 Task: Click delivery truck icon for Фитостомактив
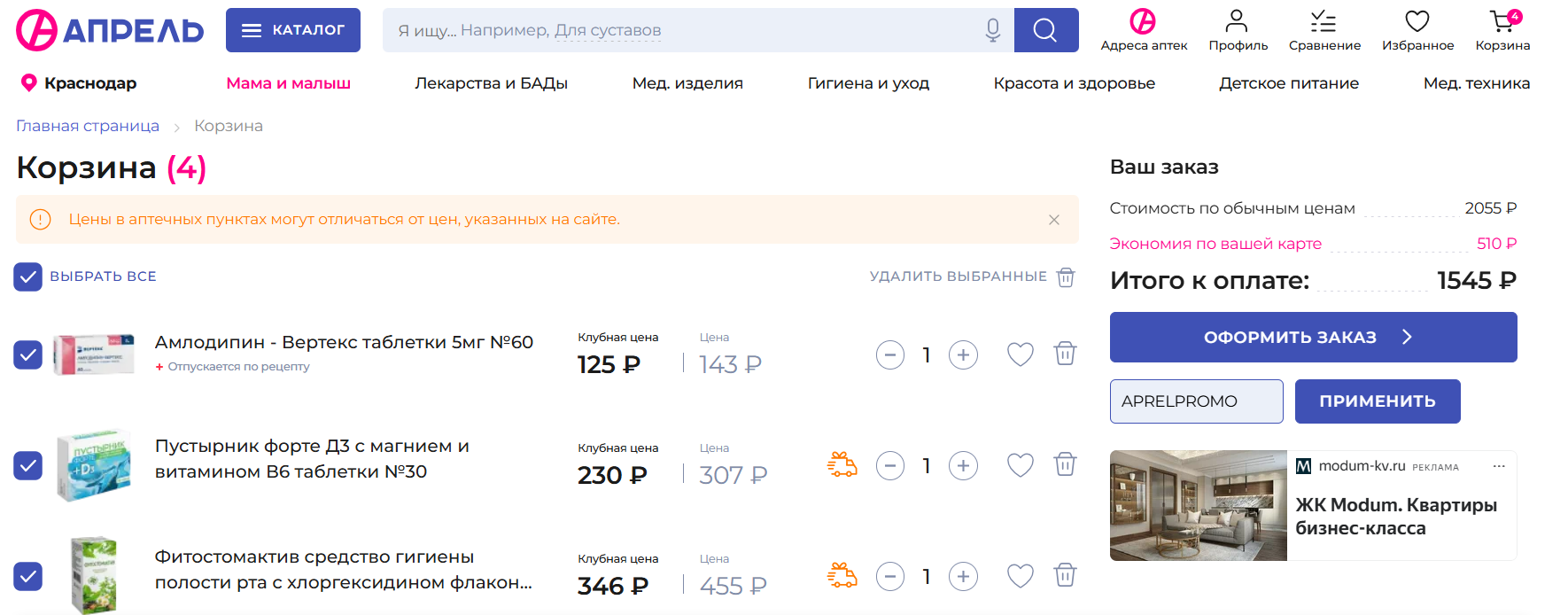(842, 575)
